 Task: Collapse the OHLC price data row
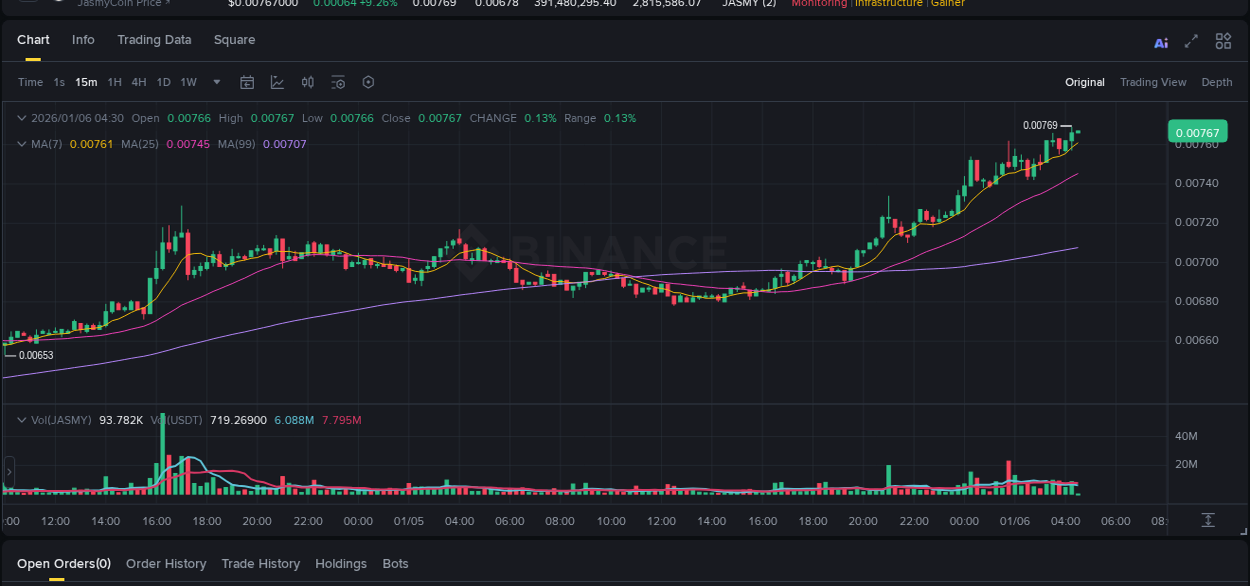pos(20,118)
